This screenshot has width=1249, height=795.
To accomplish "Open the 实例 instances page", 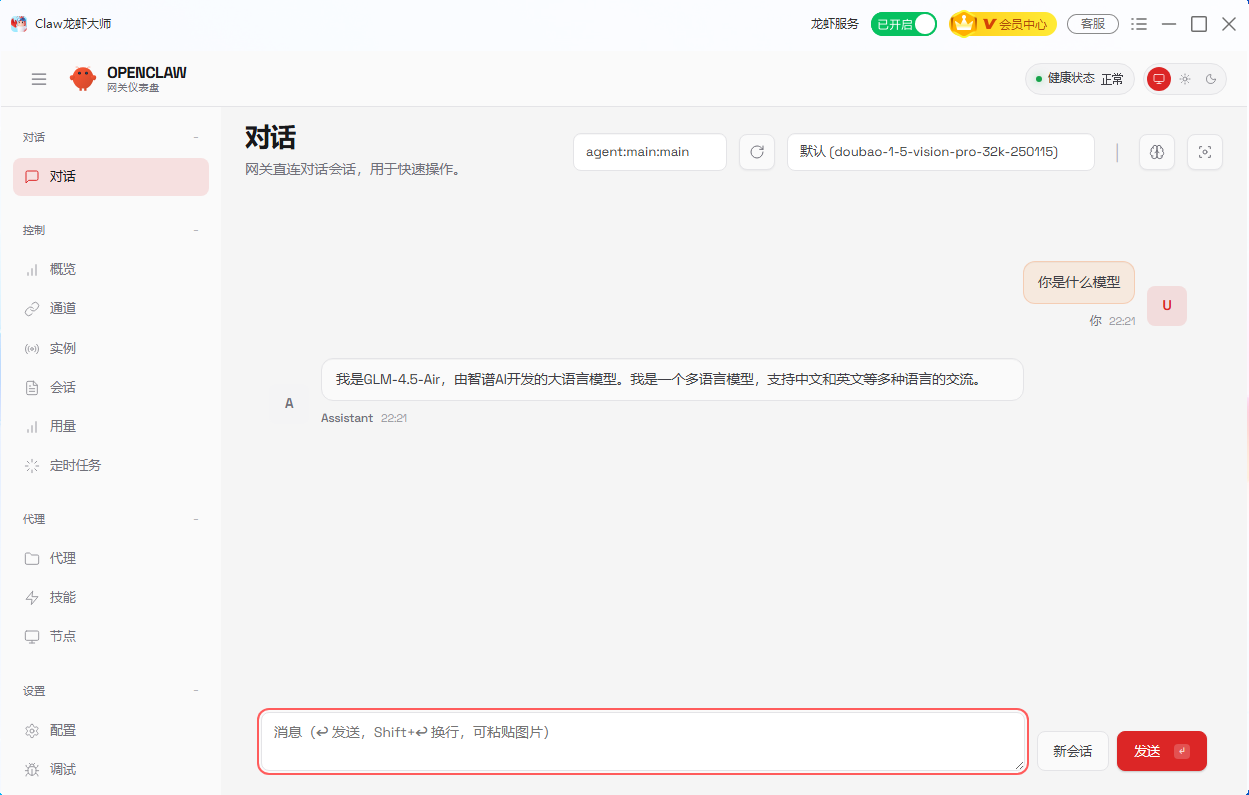I will 62,347.
